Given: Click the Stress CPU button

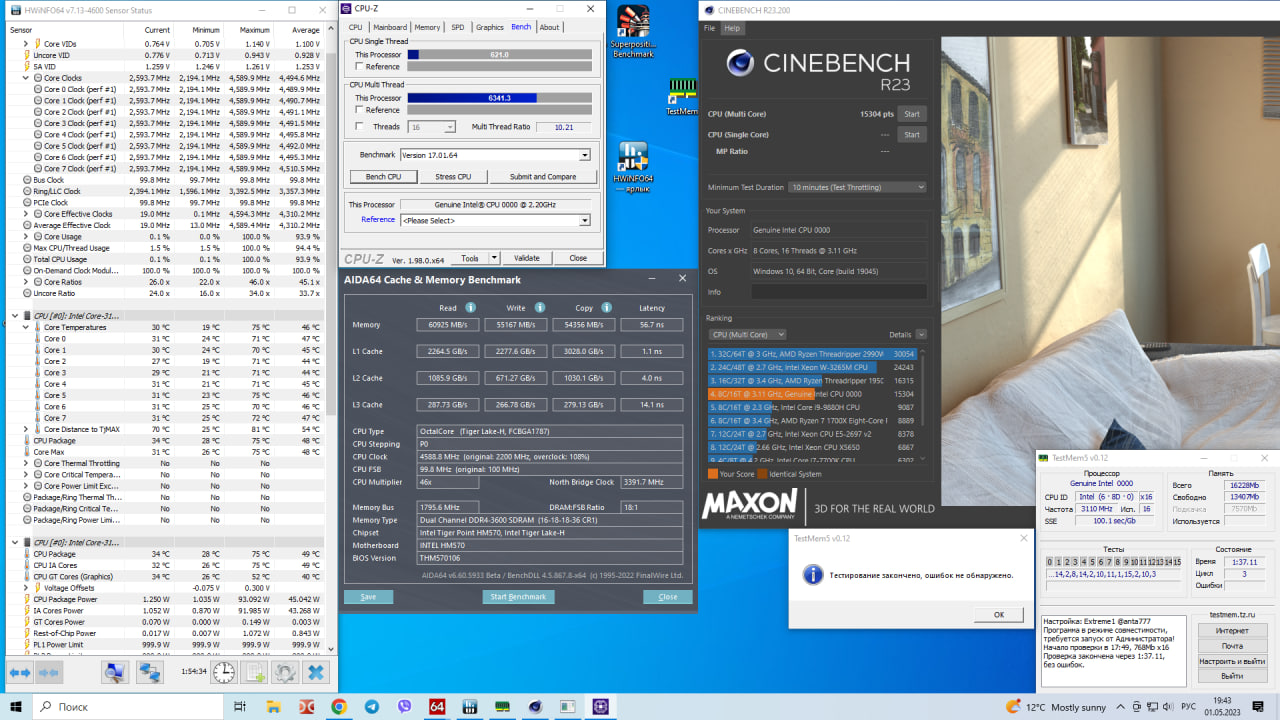Looking at the screenshot, I should 453,177.
